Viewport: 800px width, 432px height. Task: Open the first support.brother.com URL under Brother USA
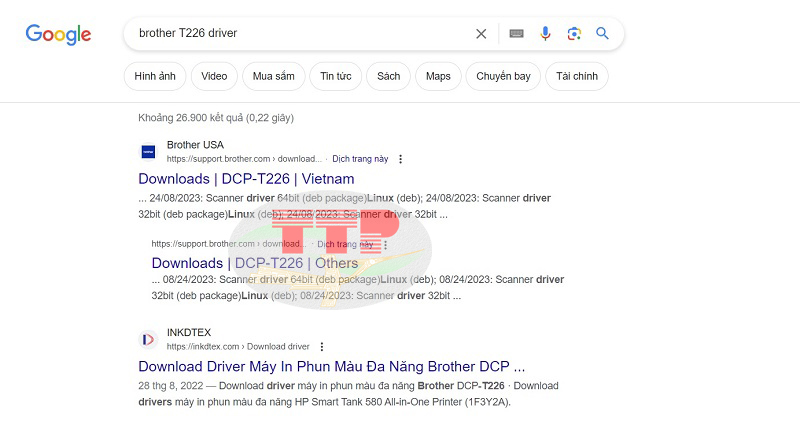point(244,159)
